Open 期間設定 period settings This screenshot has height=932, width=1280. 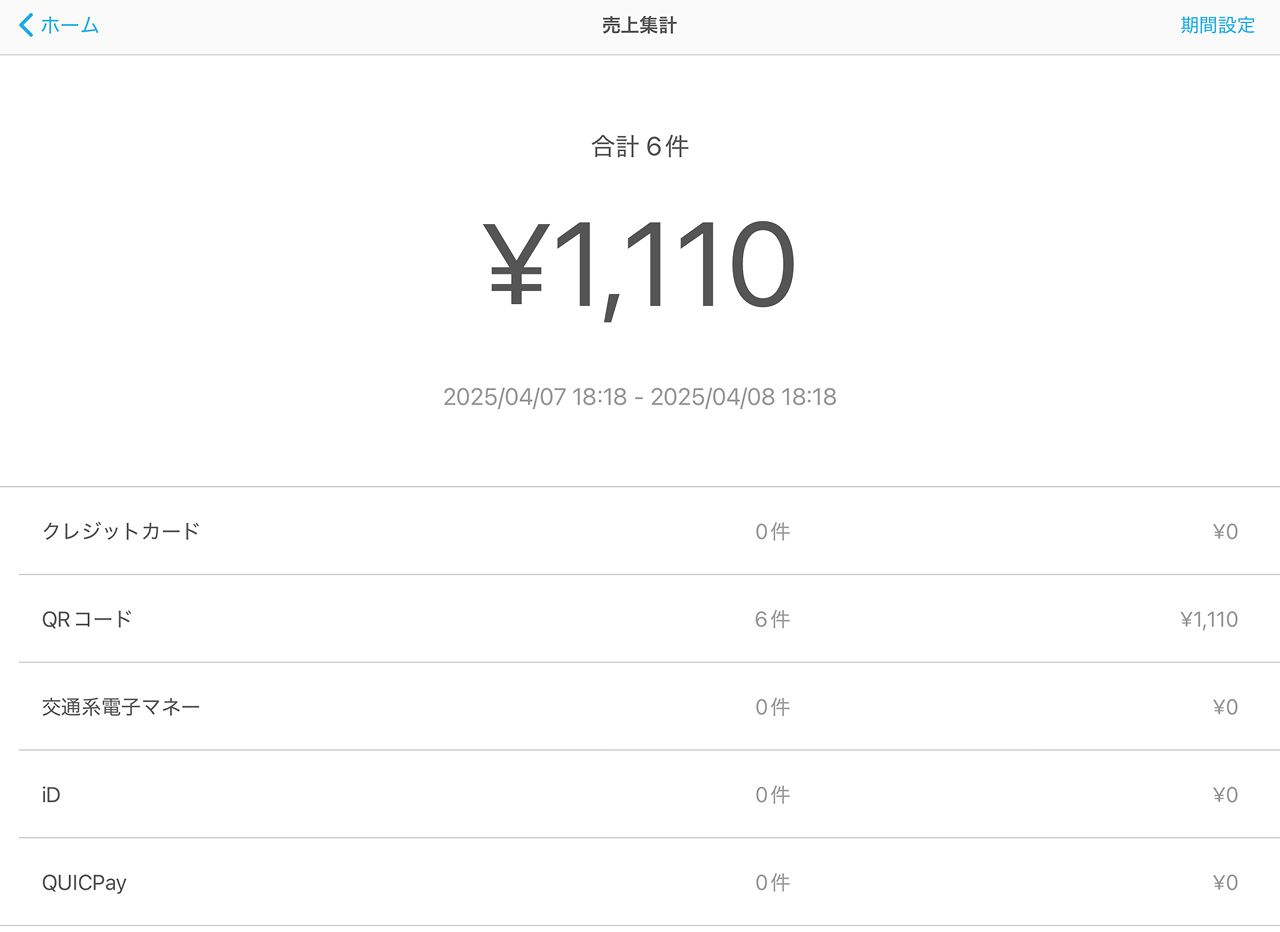[1217, 26]
